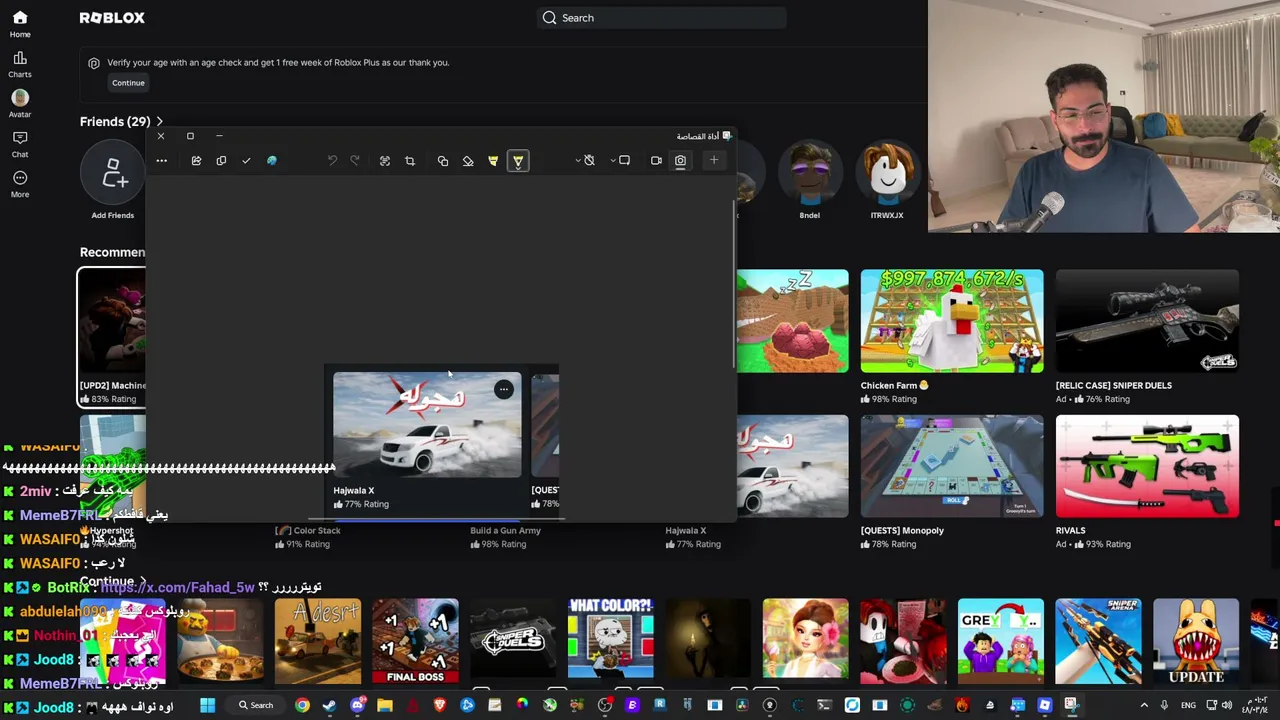Select the Shapes tool in Snipping Tool
This screenshot has height=720, width=1280.
click(x=443, y=161)
